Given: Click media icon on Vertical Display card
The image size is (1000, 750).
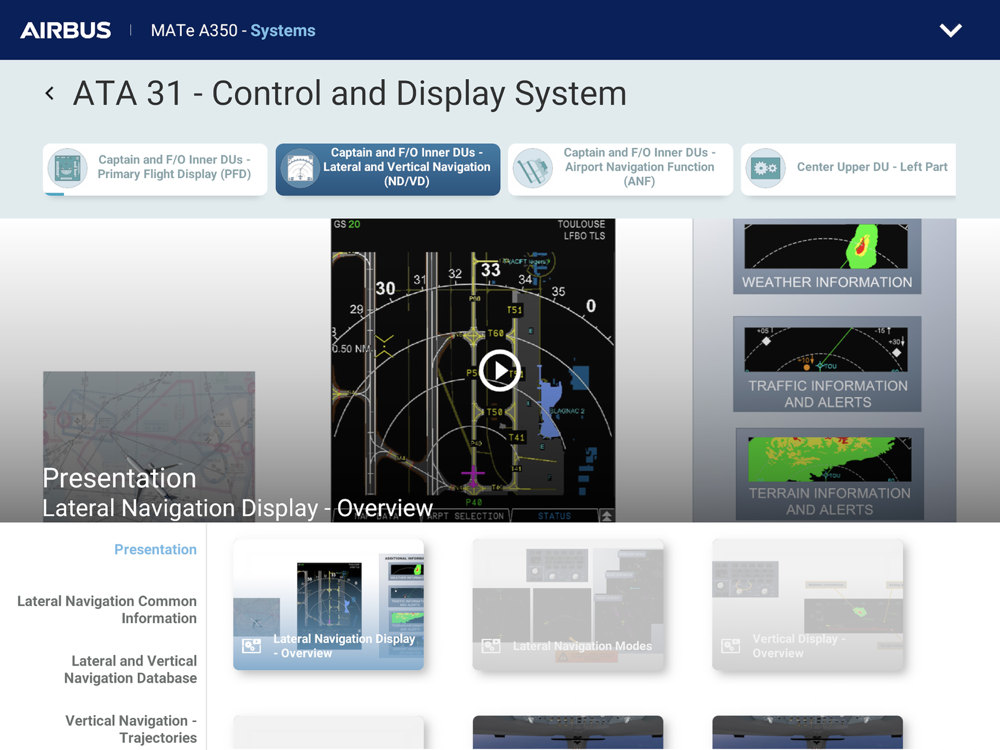Looking at the screenshot, I should [731, 645].
